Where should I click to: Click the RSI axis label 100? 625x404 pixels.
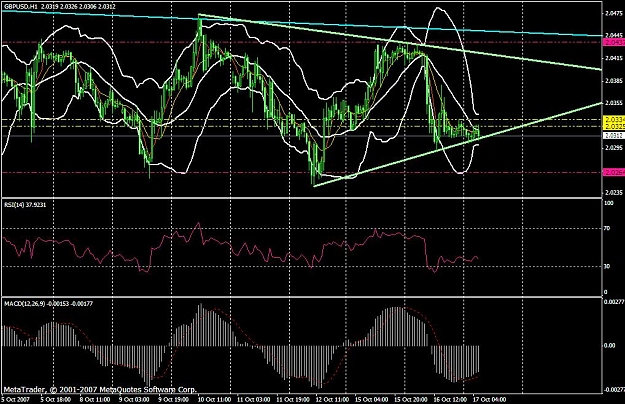coord(609,203)
